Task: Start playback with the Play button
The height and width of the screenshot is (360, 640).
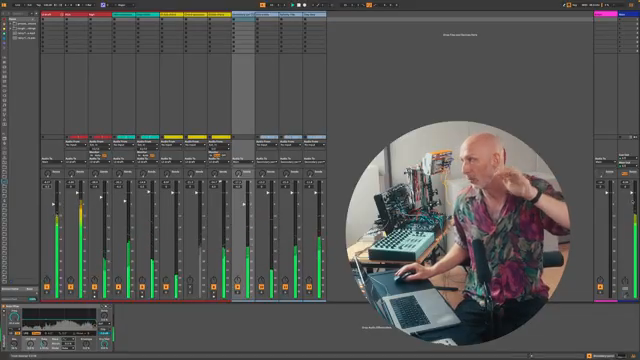Action: (293, 5)
